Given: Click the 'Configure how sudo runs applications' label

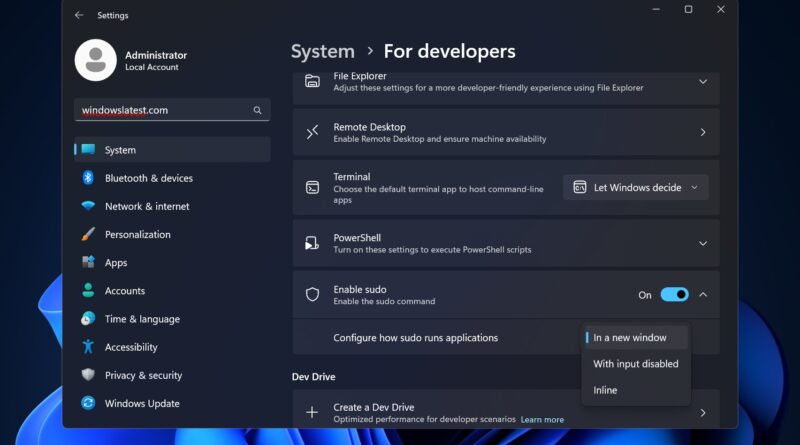Looking at the screenshot, I should pyautogui.click(x=415, y=337).
